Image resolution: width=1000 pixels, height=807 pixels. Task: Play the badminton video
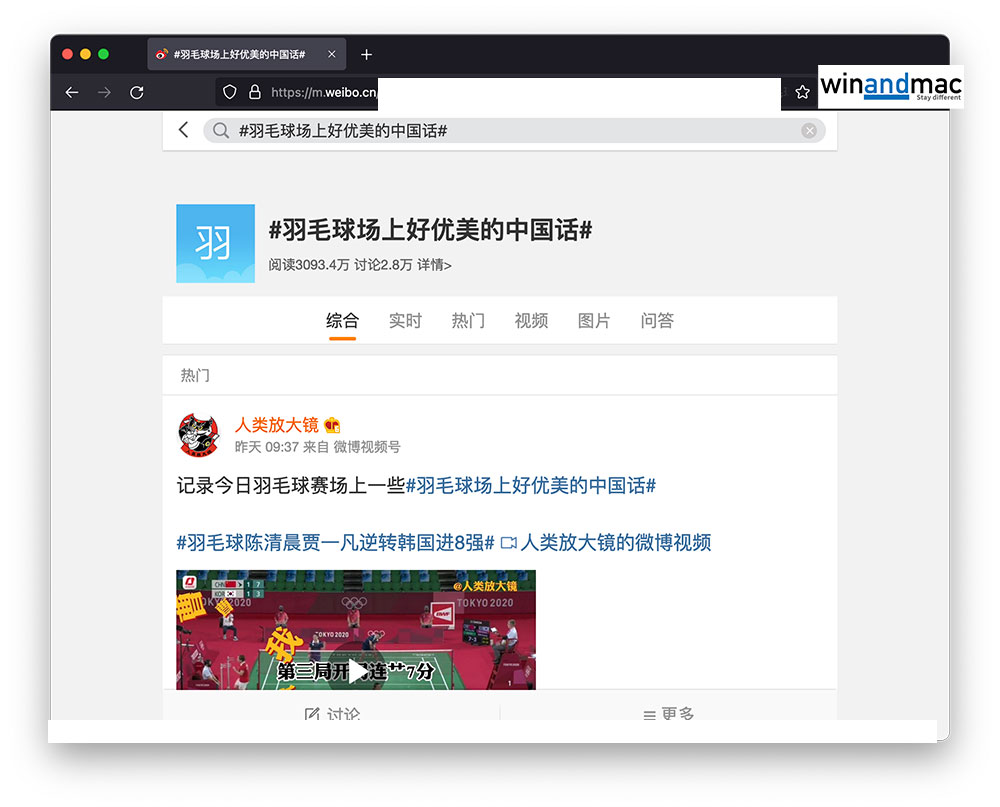click(x=355, y=671)
